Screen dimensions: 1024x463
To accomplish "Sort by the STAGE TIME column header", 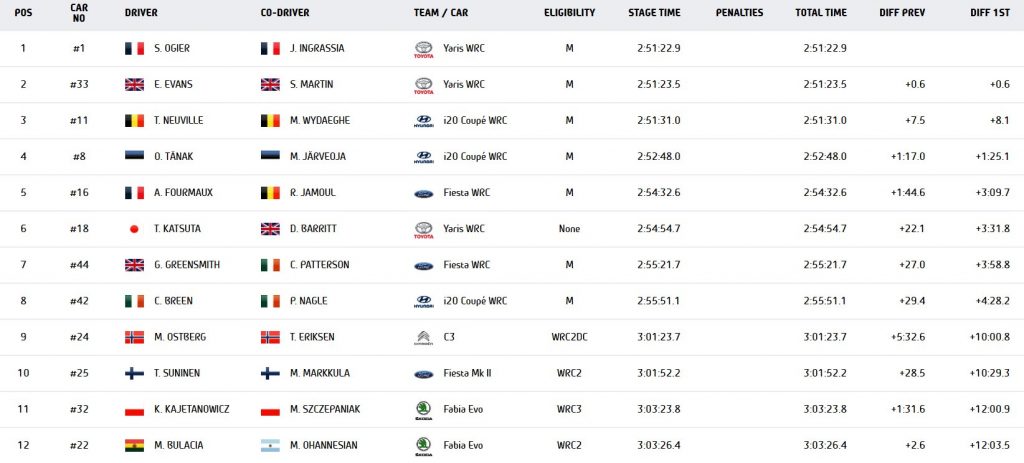I will pyautogui.click(x=654, y=13).
